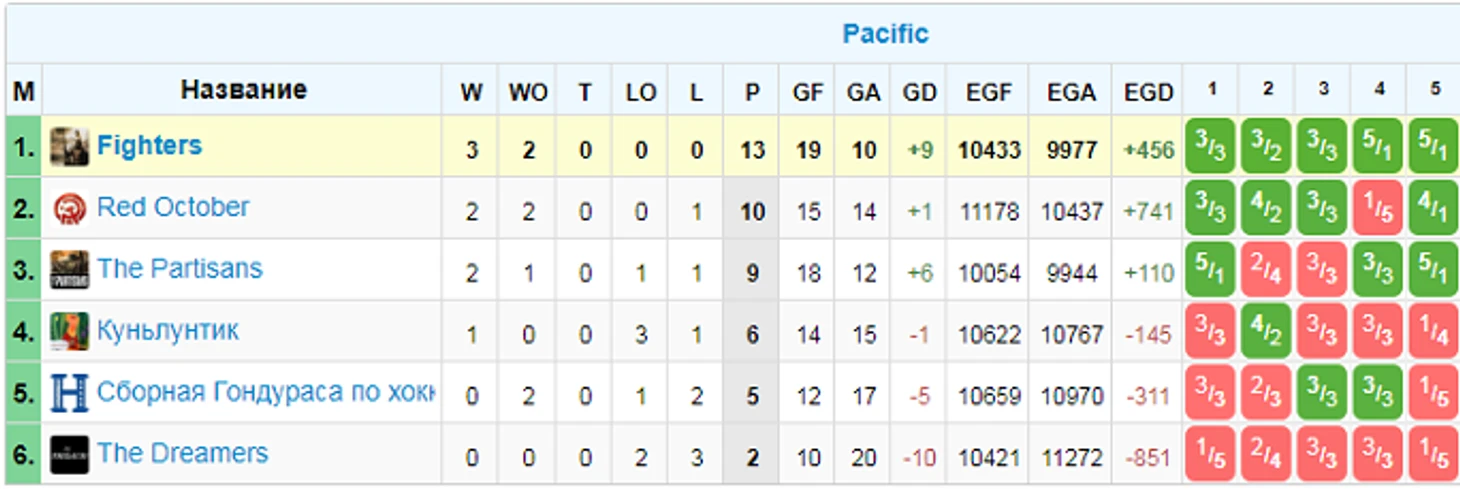The image size is (1460, 489).
Task: Open Fighters' fifth match 5/1 result badge
Action: coord(1433,147)
